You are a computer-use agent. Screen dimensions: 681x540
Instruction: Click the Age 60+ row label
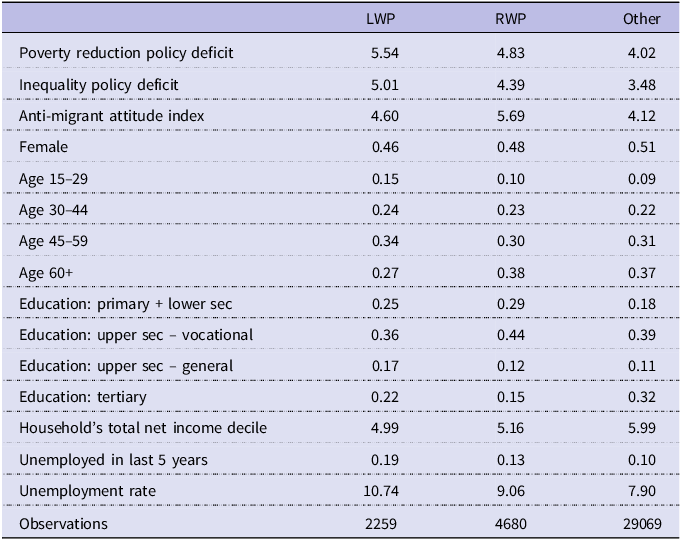point(46,273)
